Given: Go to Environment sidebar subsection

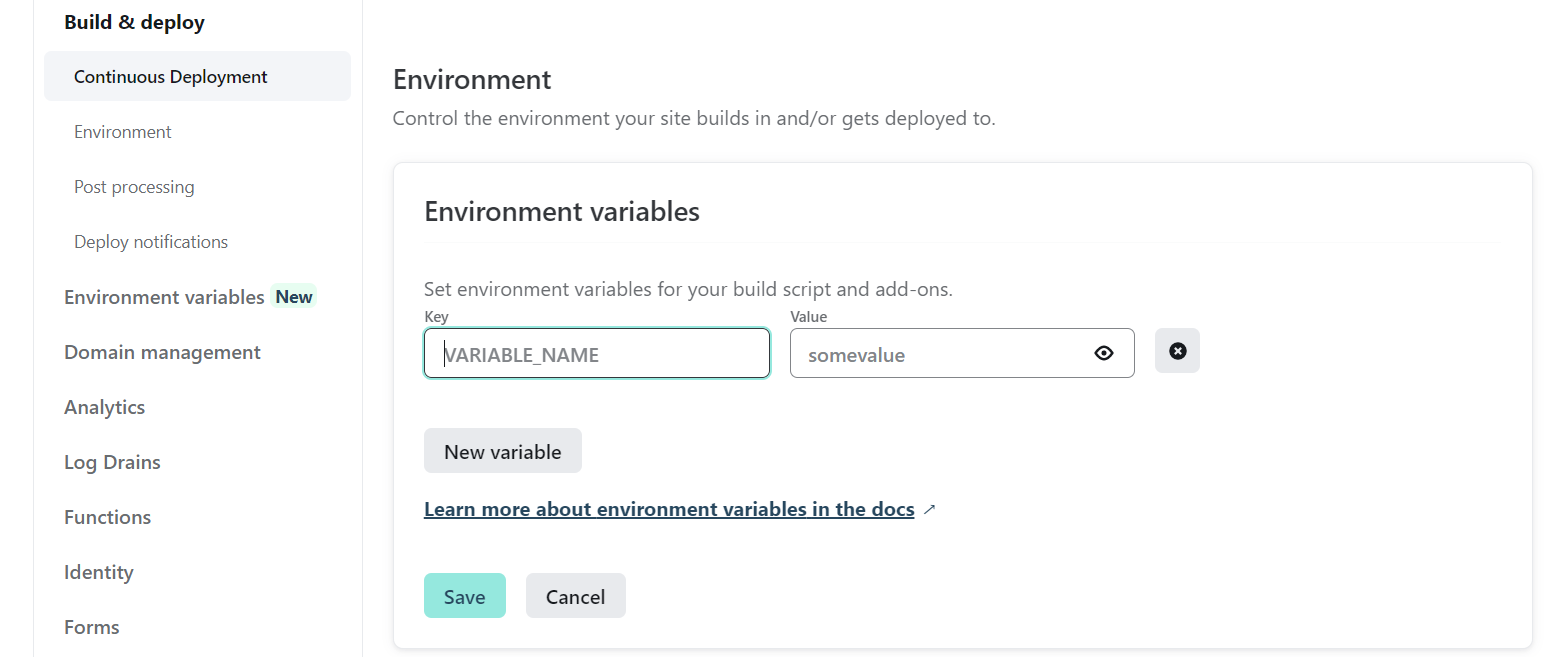Looking at the screenshot, I should click(x=123, y=132).
